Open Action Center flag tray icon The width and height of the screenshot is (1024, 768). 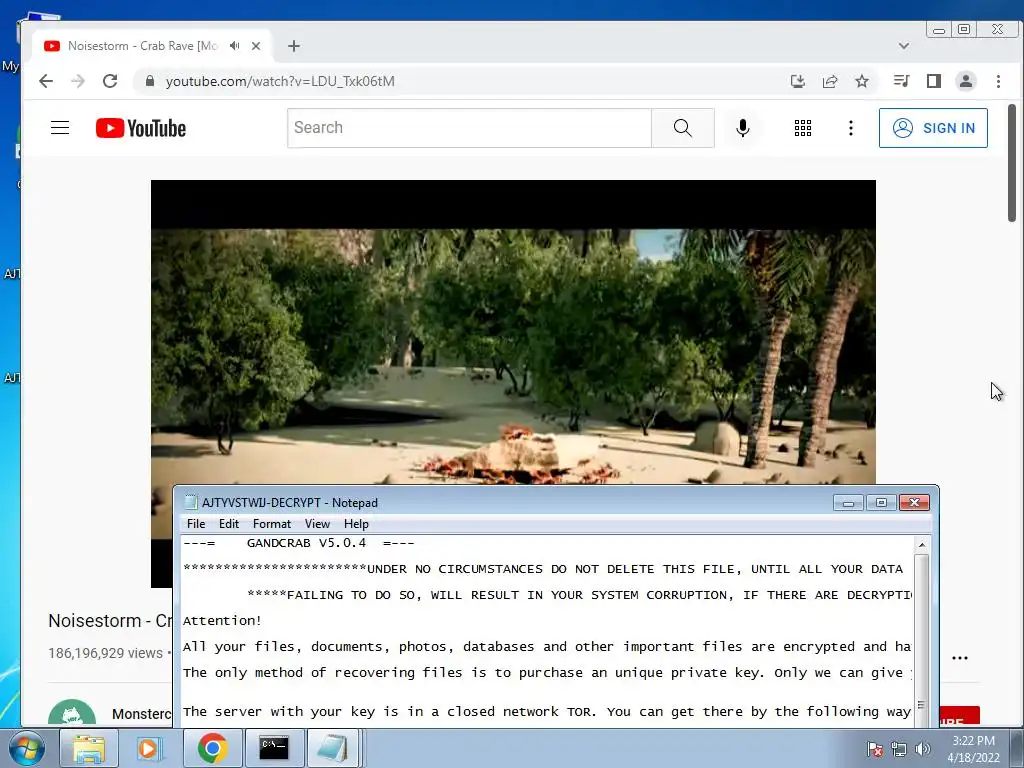click(874, 749)
